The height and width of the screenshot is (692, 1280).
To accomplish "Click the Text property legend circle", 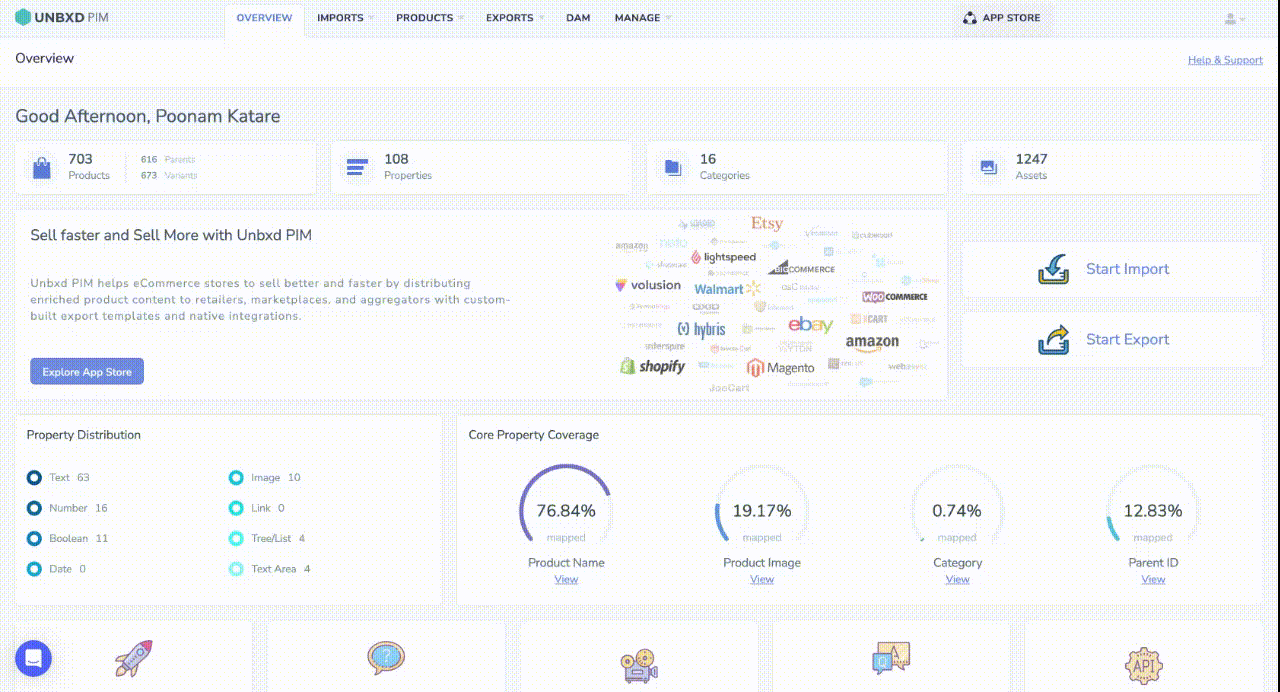I will tap(34, 478).
